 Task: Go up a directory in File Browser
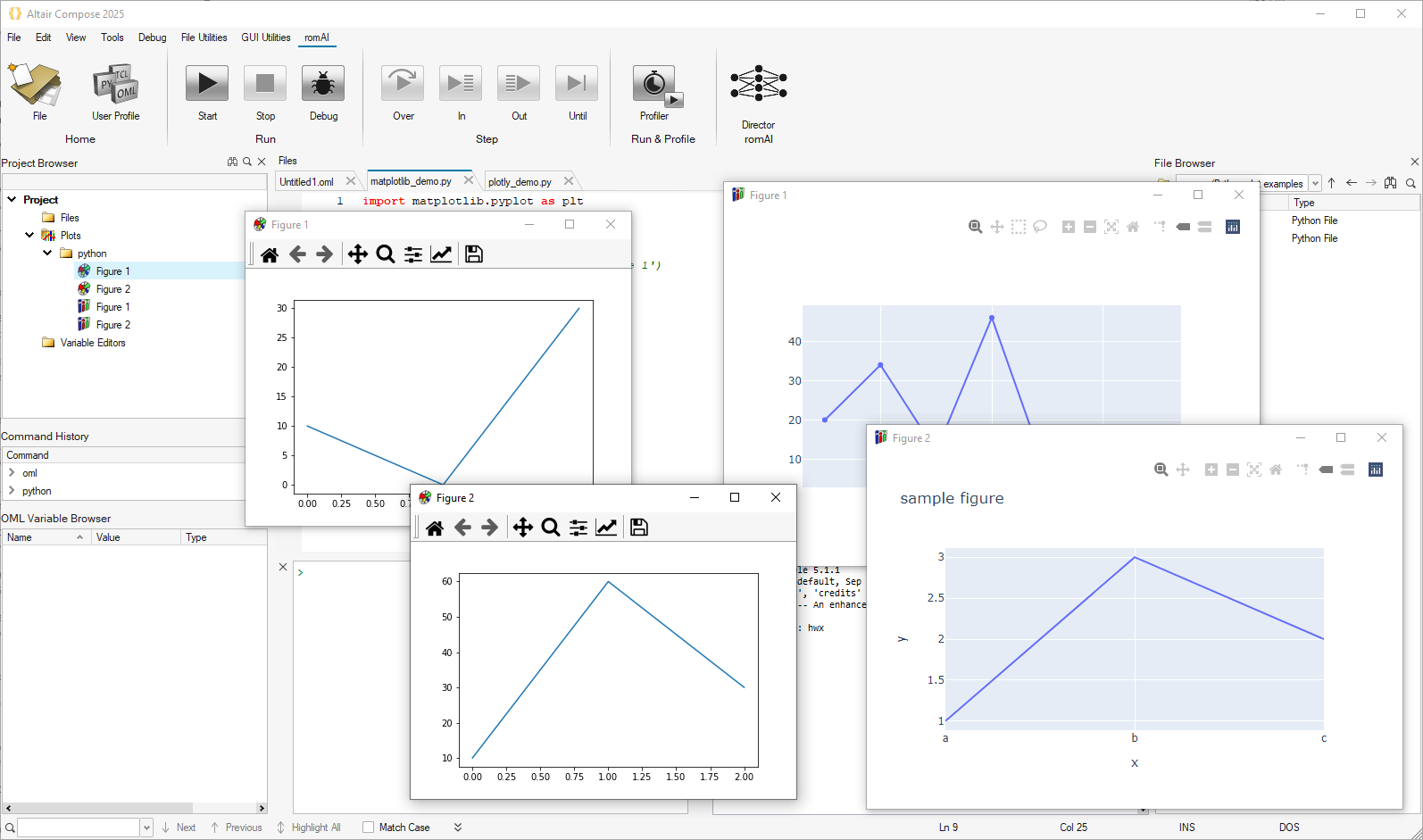click(1331, 183)
